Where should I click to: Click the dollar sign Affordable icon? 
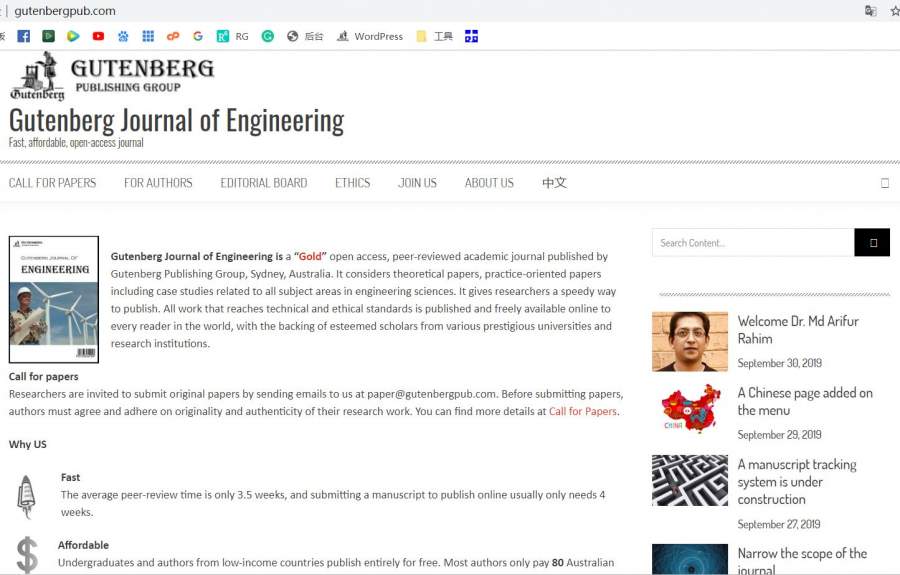pyautogui.click(x=27, y=554)
